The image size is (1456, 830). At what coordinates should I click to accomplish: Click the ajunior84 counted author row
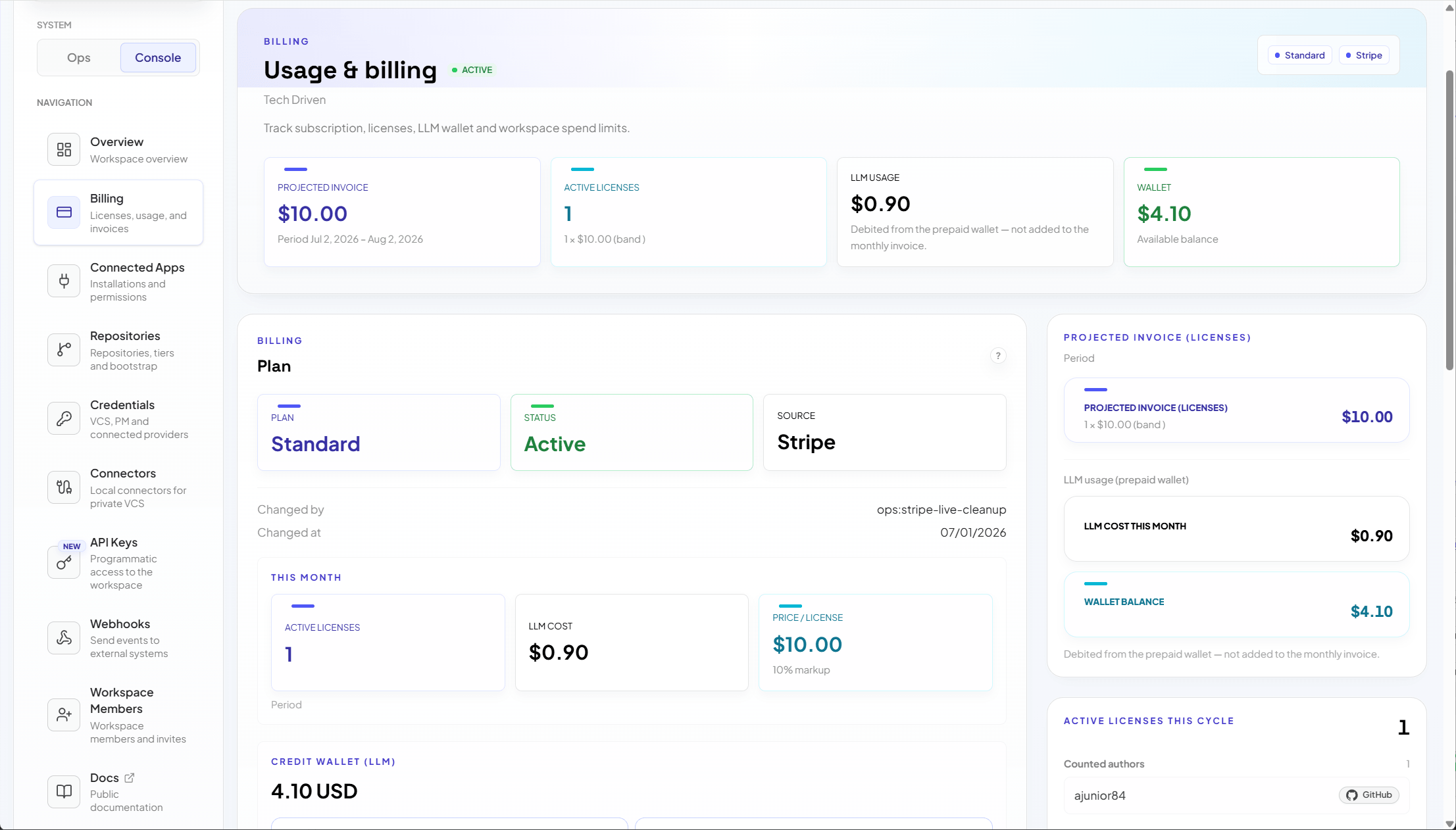click(x=1236, y=795)
